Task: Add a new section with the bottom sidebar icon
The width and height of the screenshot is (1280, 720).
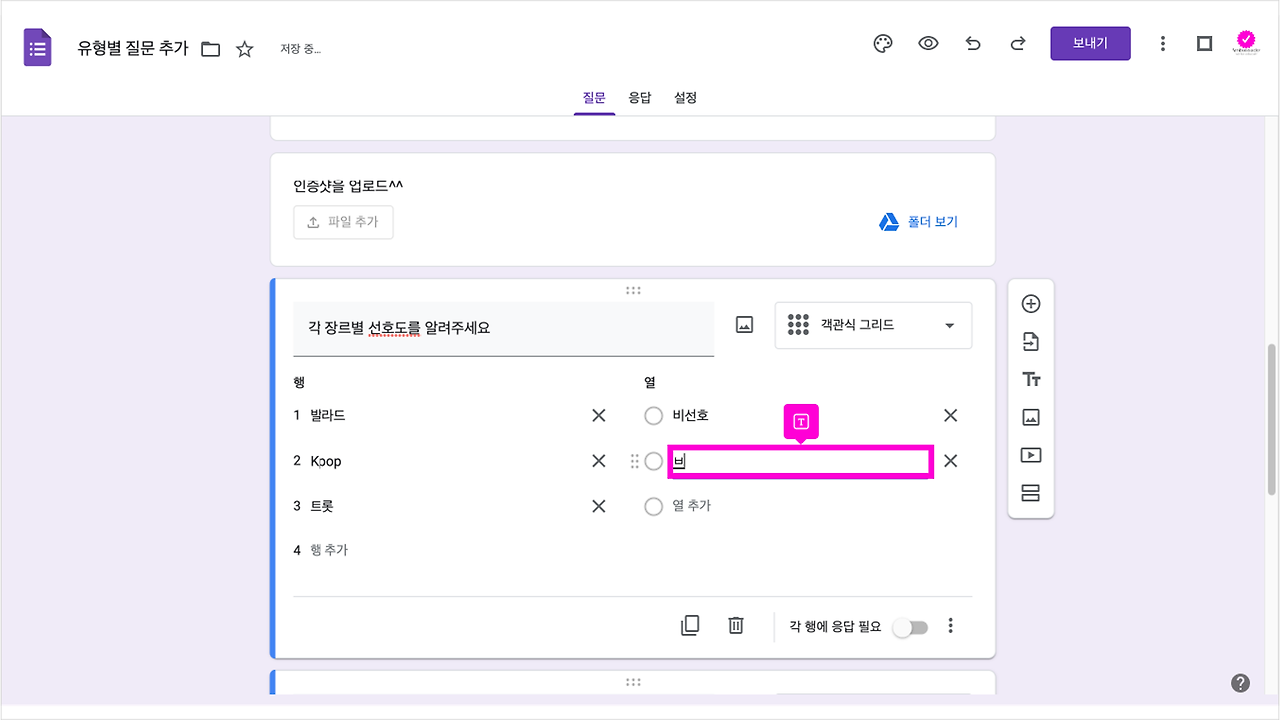Action: point(1031,493)
